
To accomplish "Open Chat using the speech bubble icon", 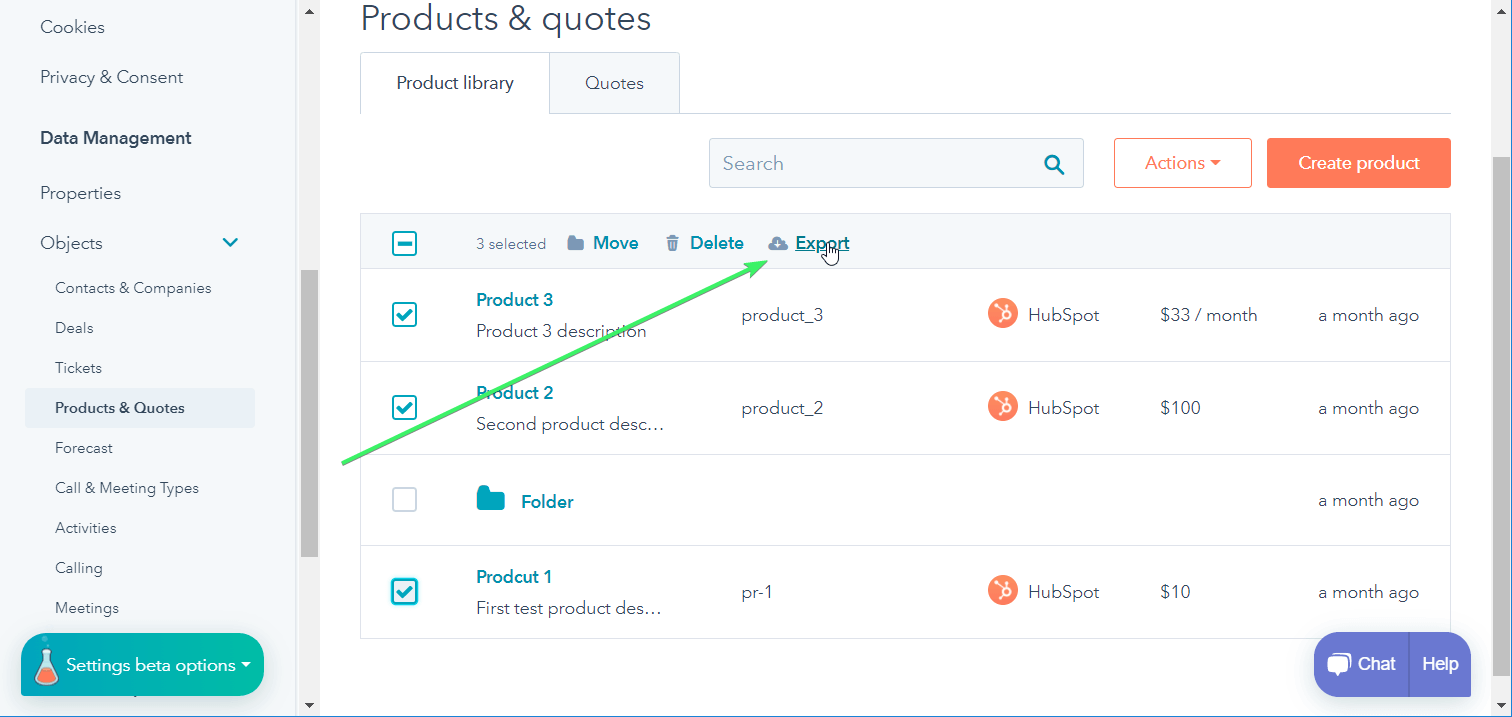I will point(1339,663).
